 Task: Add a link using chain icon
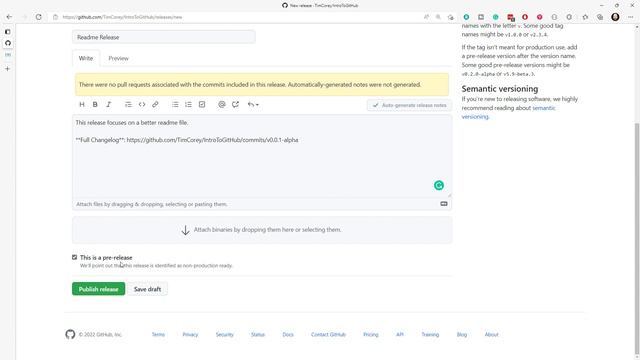pyautogui.click(x=155, y=104)
